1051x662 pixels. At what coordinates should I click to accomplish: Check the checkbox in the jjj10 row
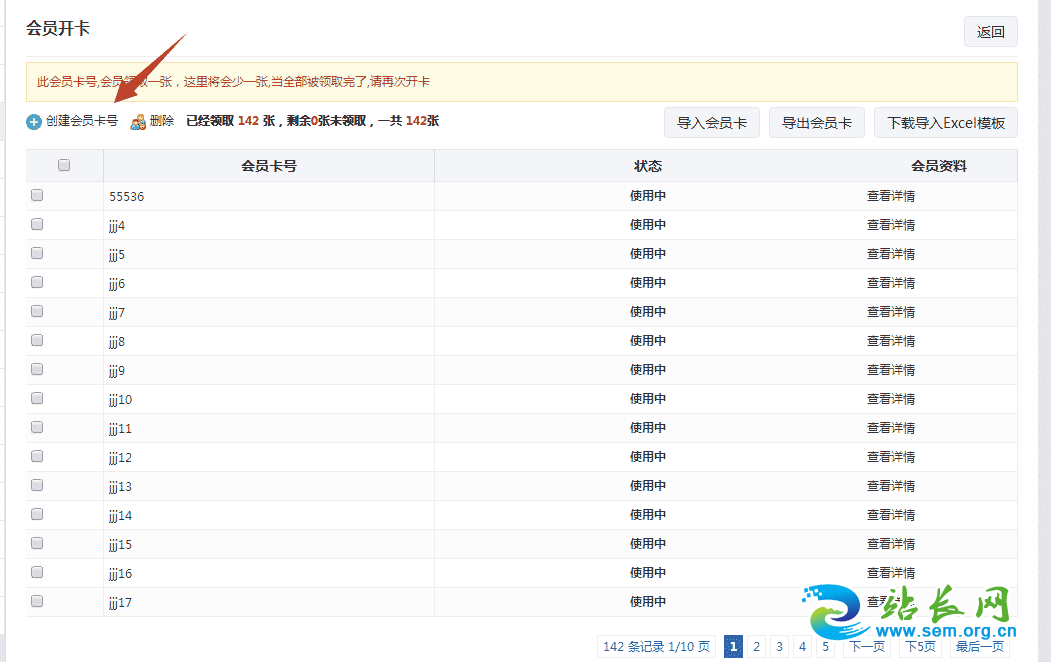(x=37, y=398)
